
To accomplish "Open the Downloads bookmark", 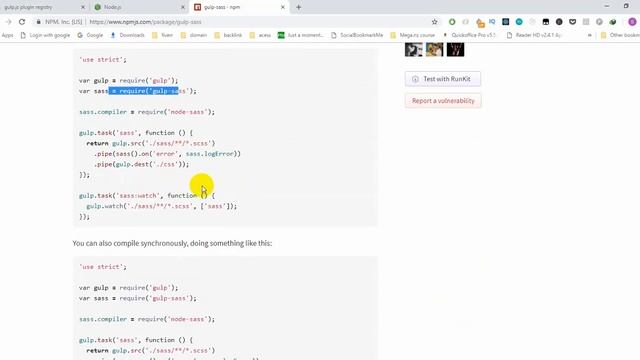I will coord(127,35).
